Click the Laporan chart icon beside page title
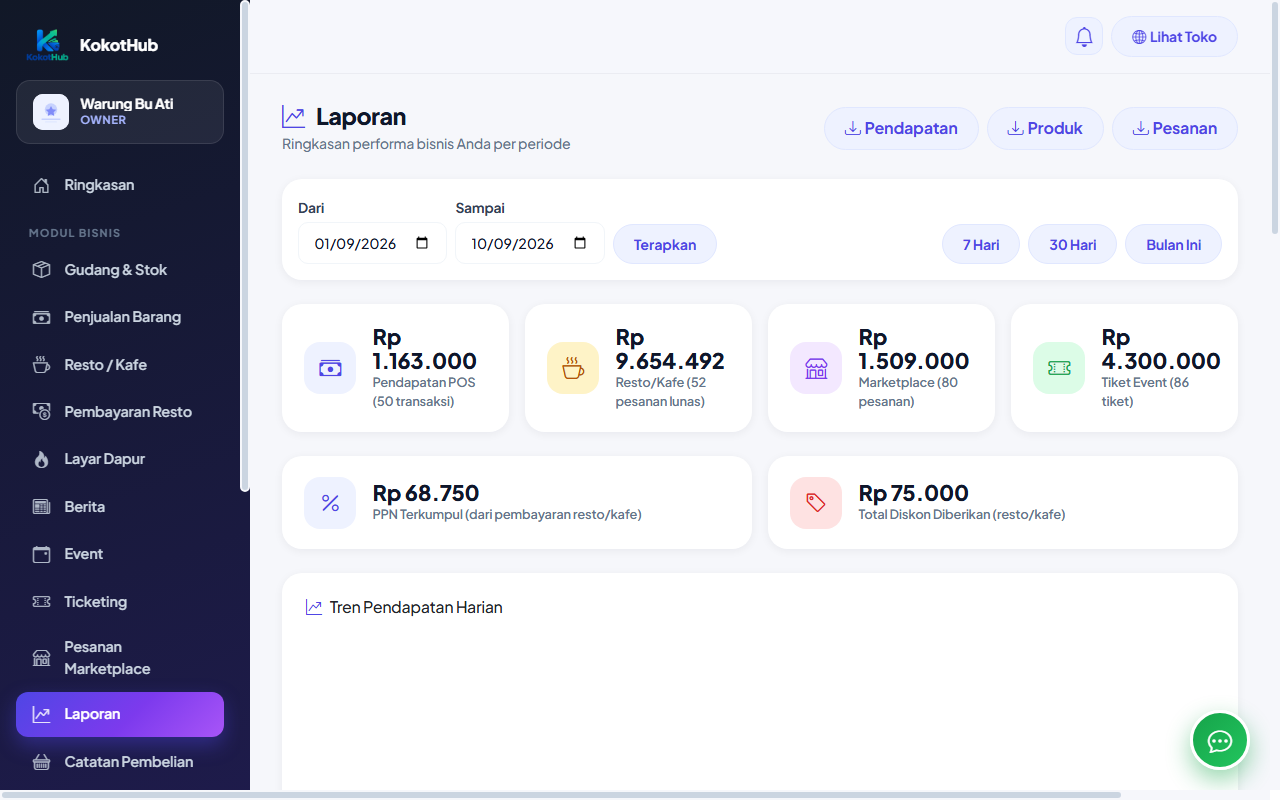This screenshot has height=800, width=1280. point(294,117)
